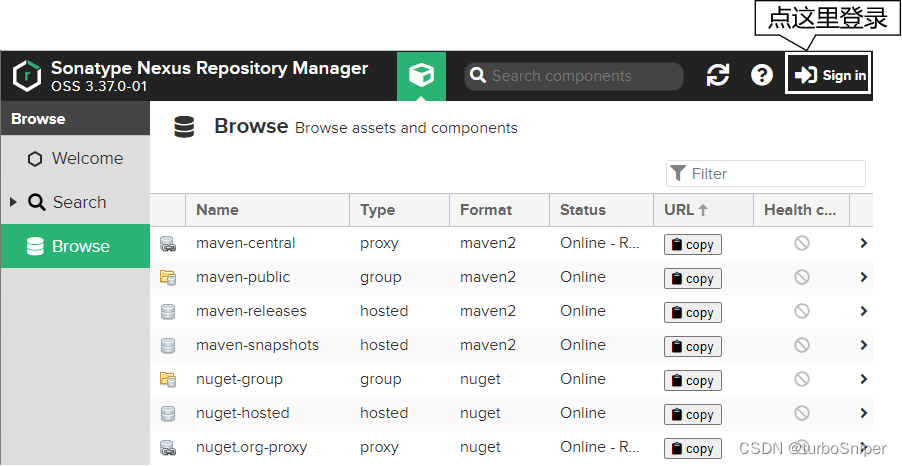
Task: Select the maven-public repository name
Action: [x=243, y=277]
